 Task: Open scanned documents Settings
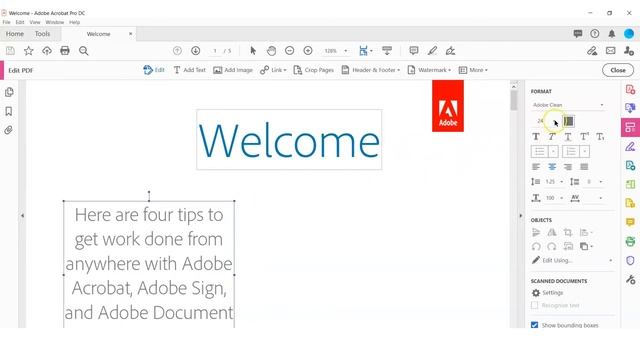pyautogui.click(x=547, y=293)
